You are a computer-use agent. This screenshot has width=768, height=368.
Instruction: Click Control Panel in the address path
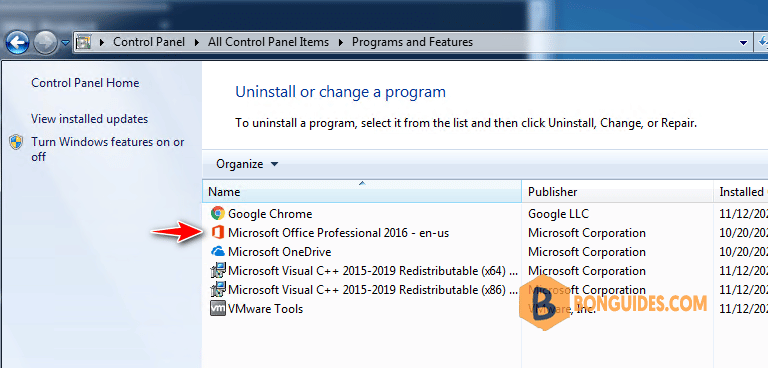point(149,42)
